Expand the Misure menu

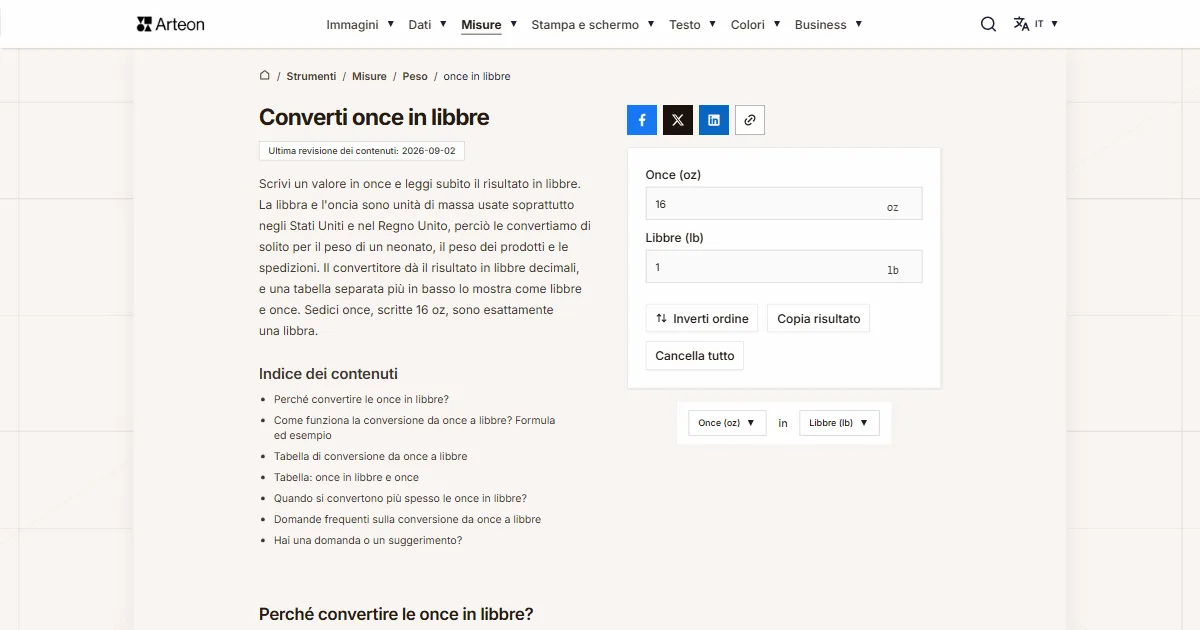click(x=489, y=24)
